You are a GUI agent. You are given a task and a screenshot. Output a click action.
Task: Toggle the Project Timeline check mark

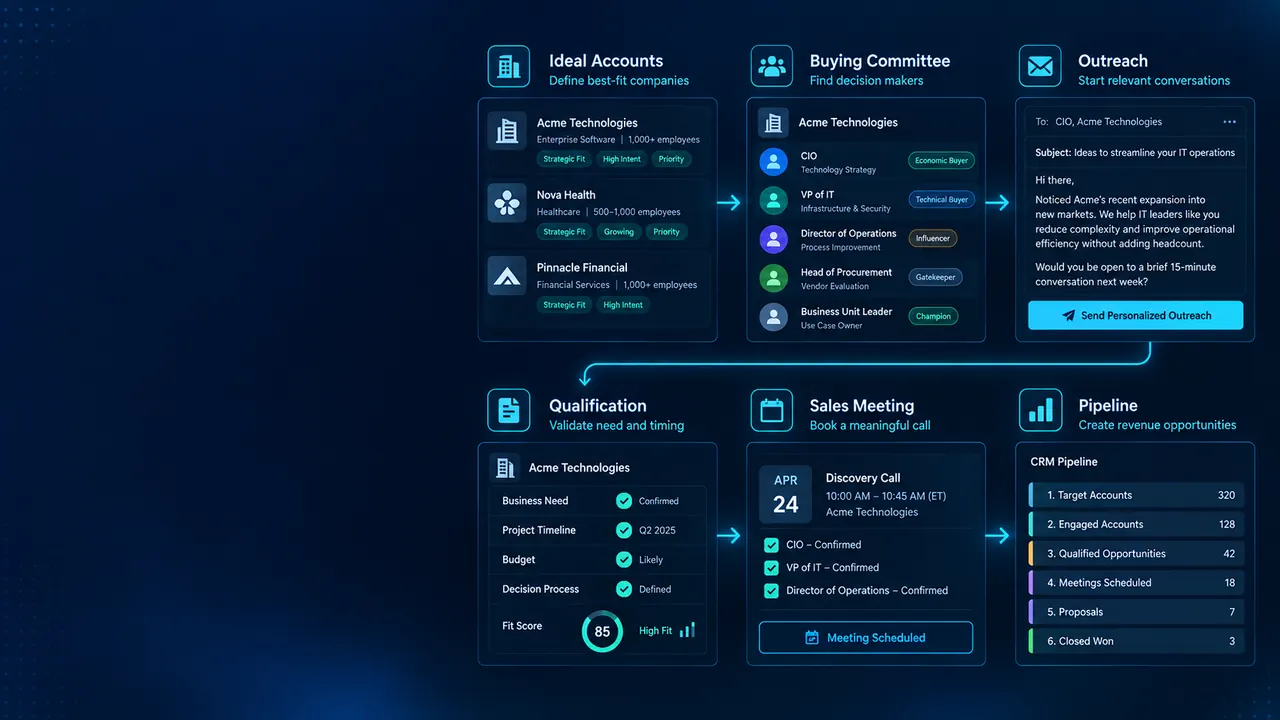pyautogui.click(x=624, y=530)
